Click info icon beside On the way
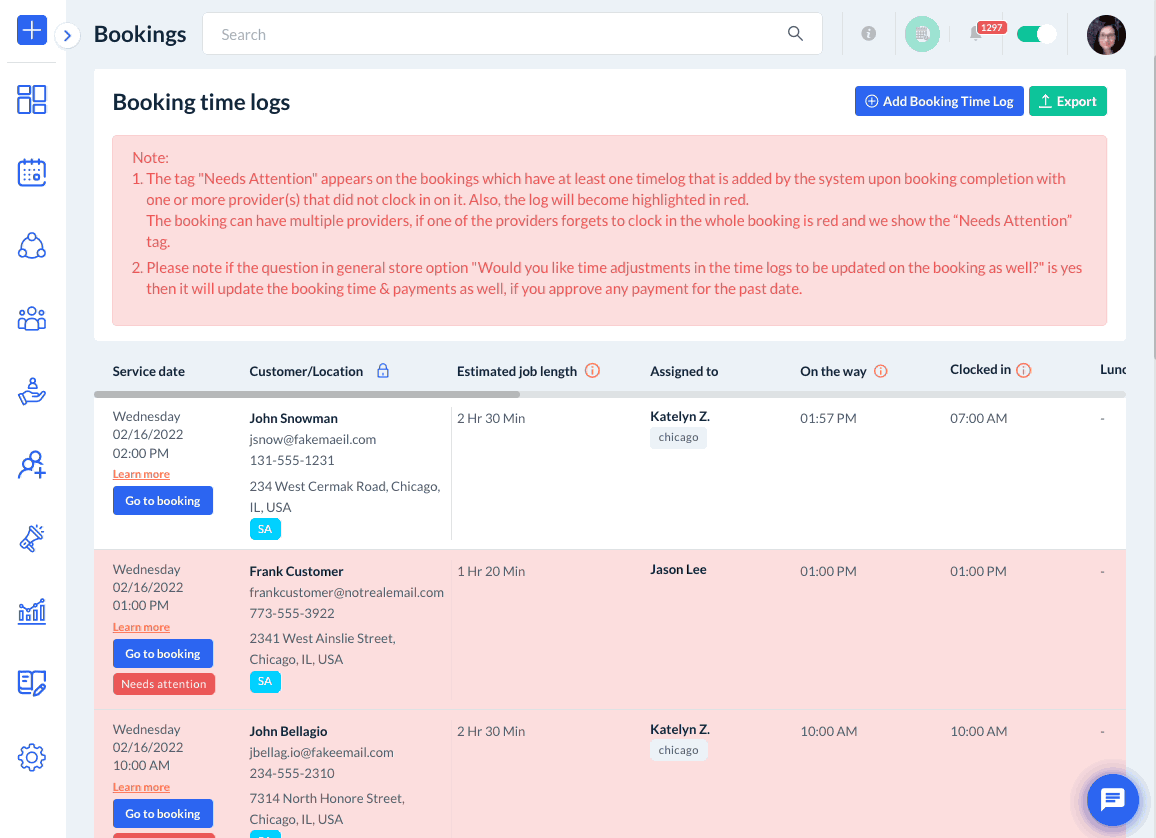Viewport: 1156px width, 838px height. coord(880,371)
